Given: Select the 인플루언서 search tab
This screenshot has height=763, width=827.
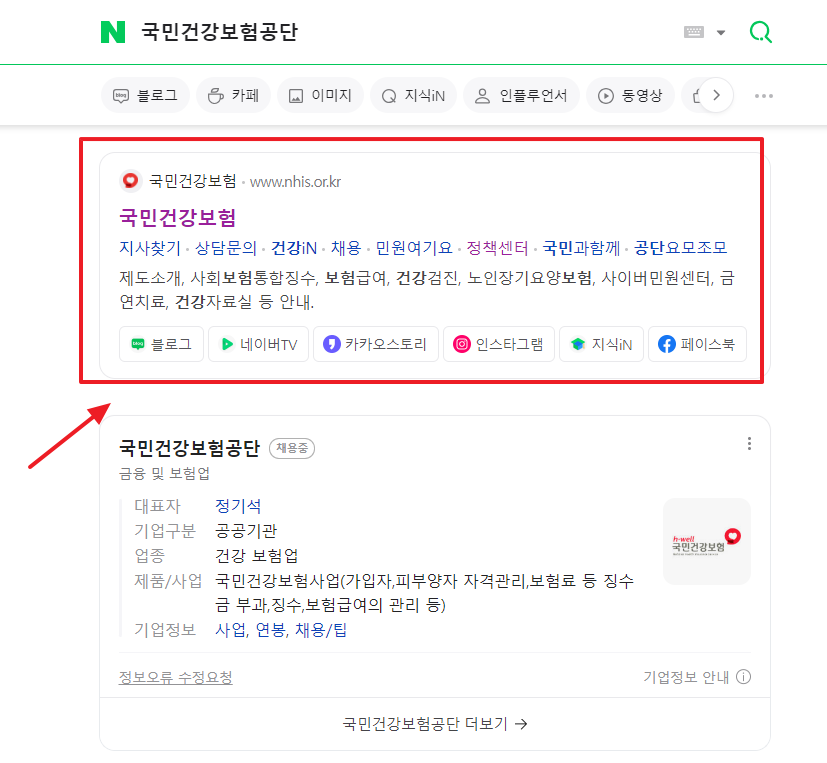Looking at the screenshot, I should 521,95.
